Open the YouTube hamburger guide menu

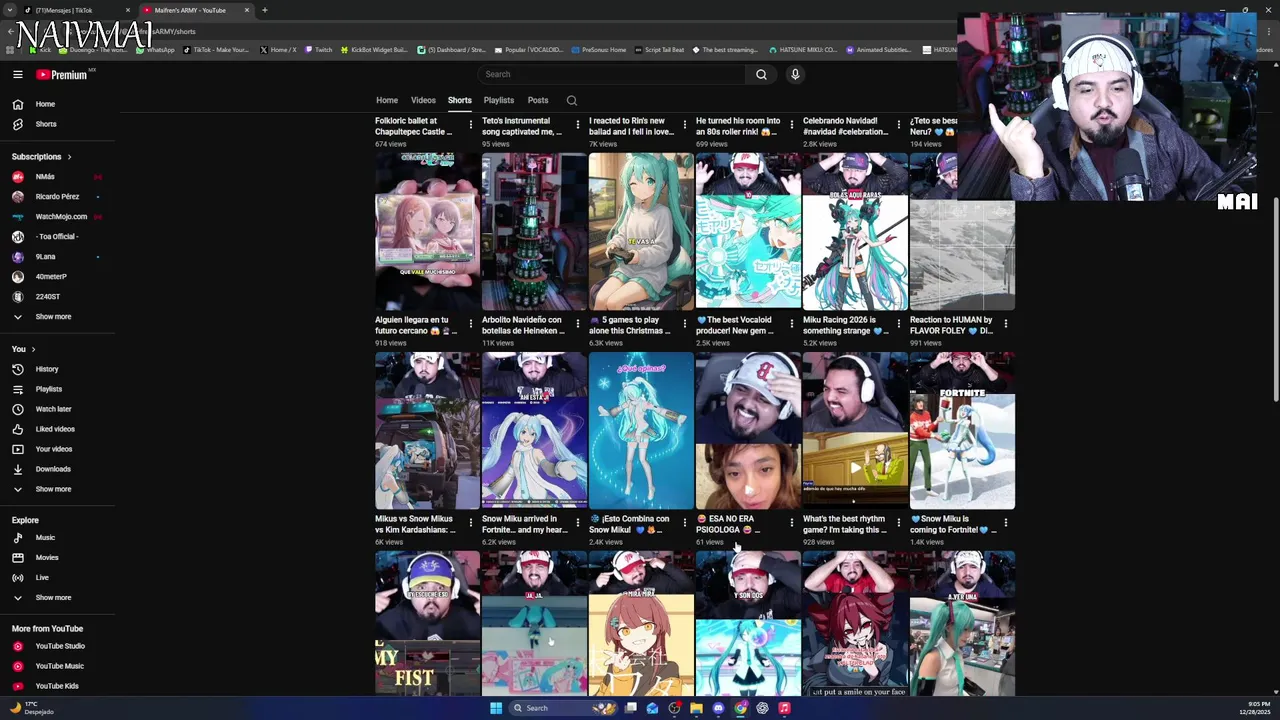(17, 74)
